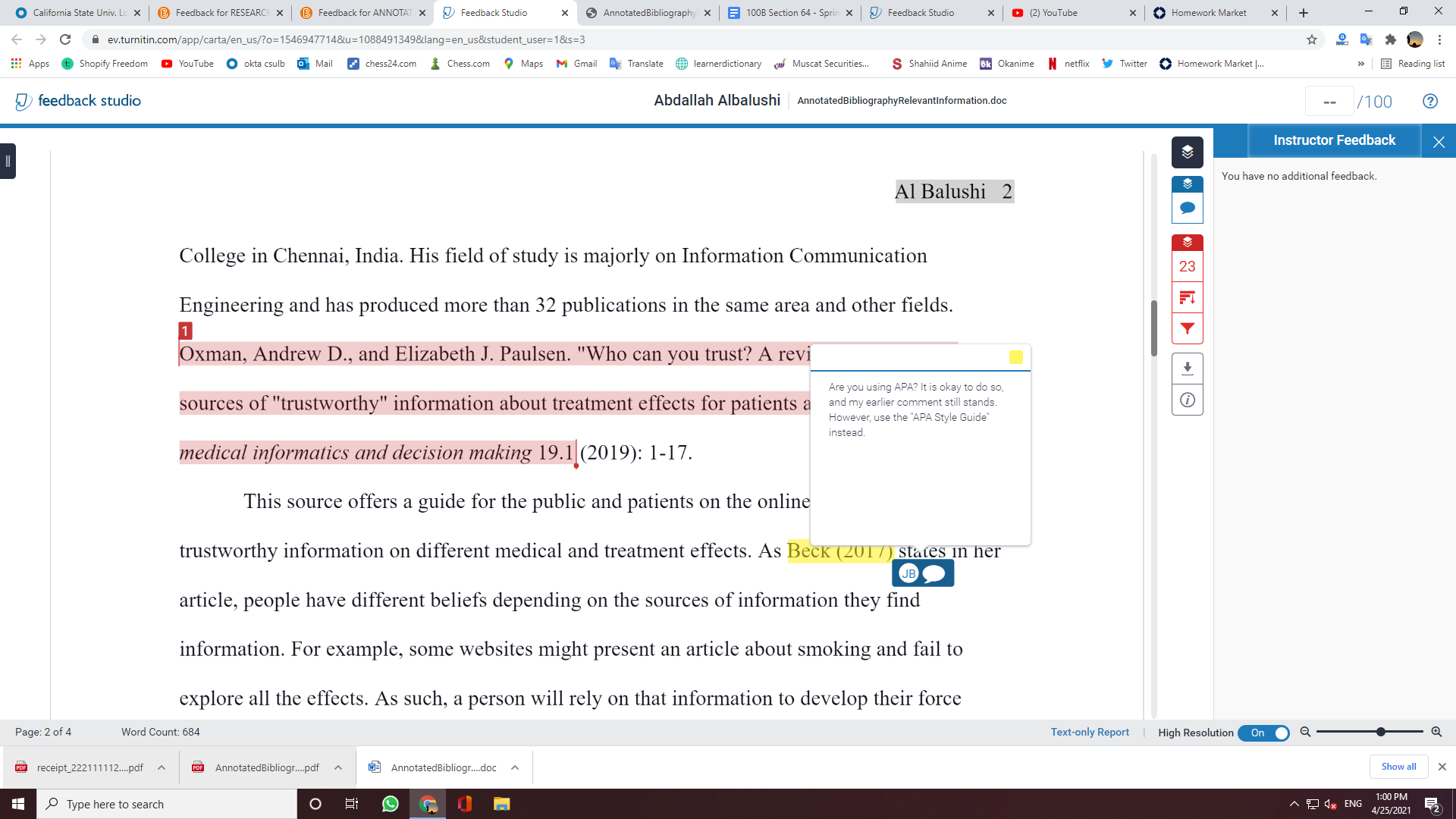
Task: Close the downloads bar
Action: coord(1442,767)
